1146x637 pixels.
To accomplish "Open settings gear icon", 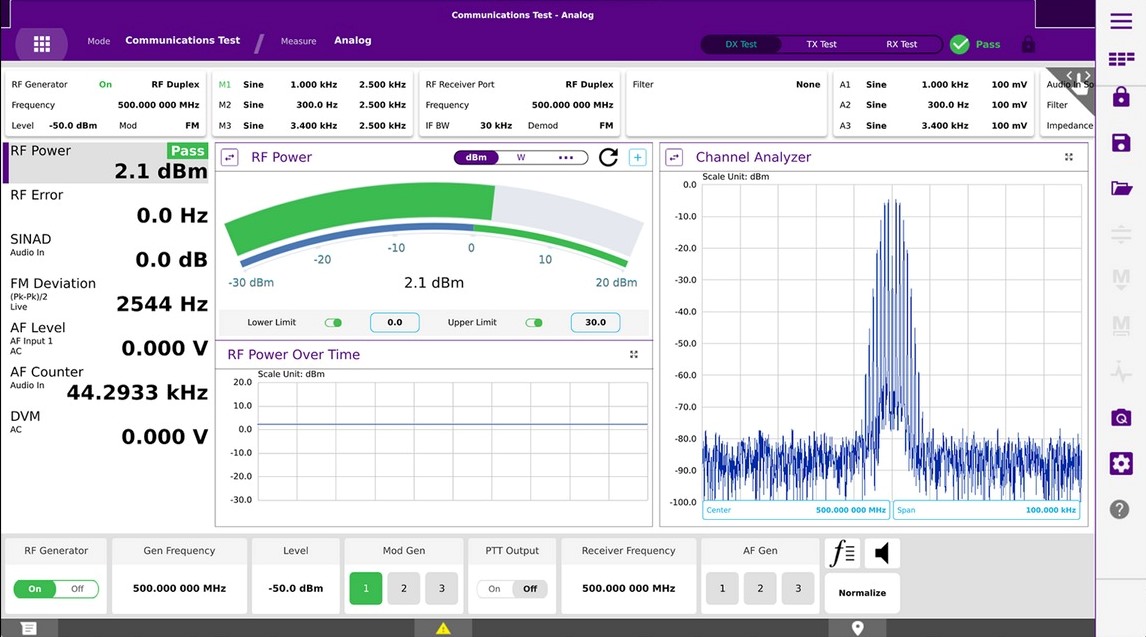I will pyautogui.click(x=1121, y=463).
